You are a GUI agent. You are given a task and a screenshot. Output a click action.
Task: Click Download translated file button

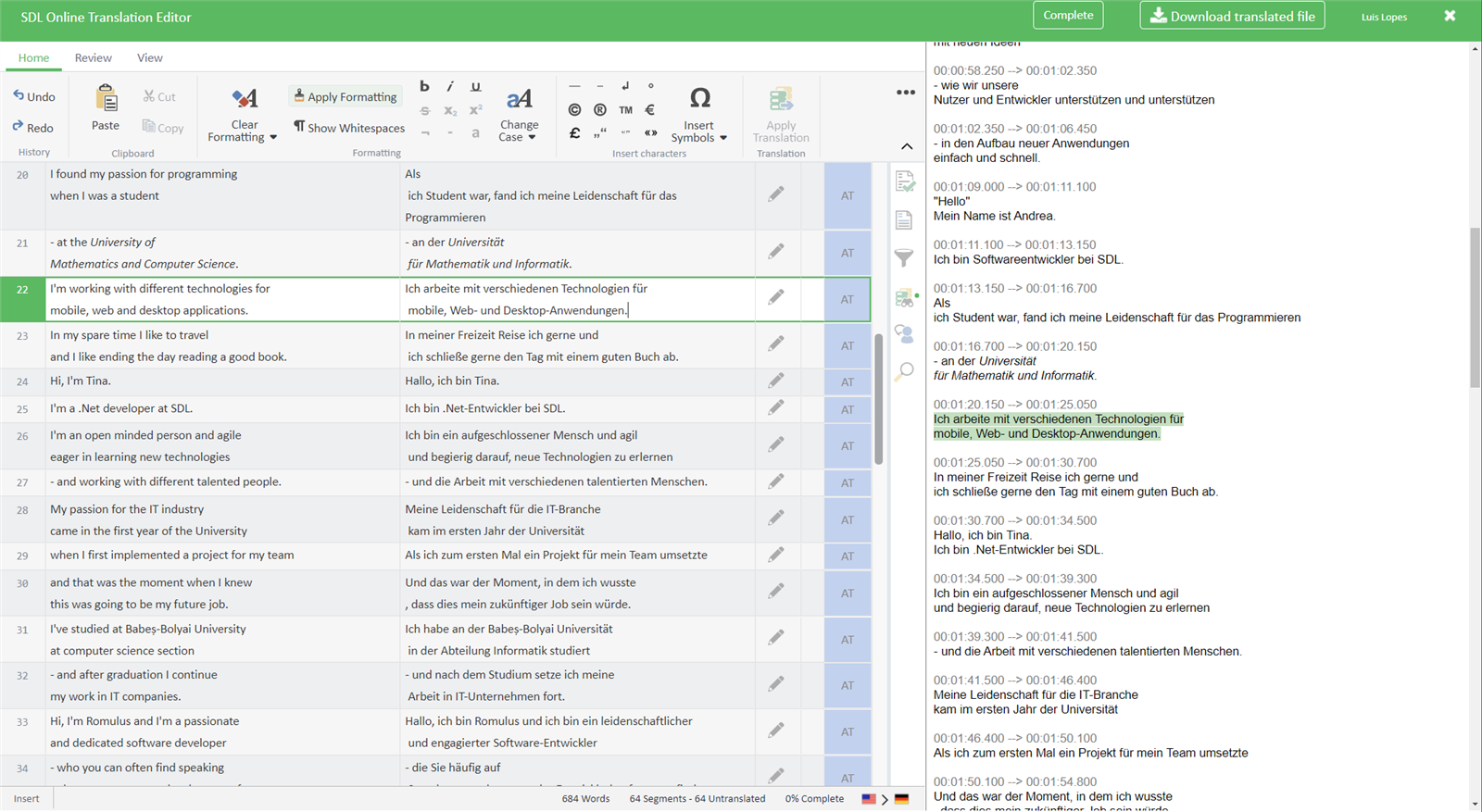pos(1232,16)
